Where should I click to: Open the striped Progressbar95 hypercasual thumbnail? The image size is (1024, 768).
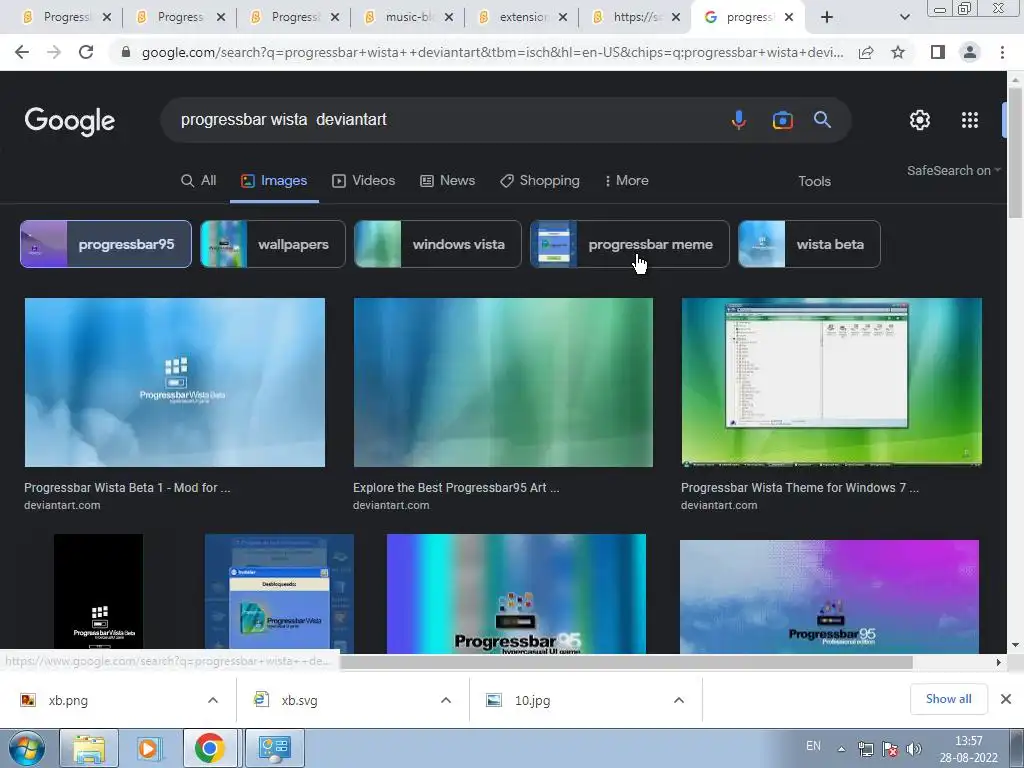(516, 593)
